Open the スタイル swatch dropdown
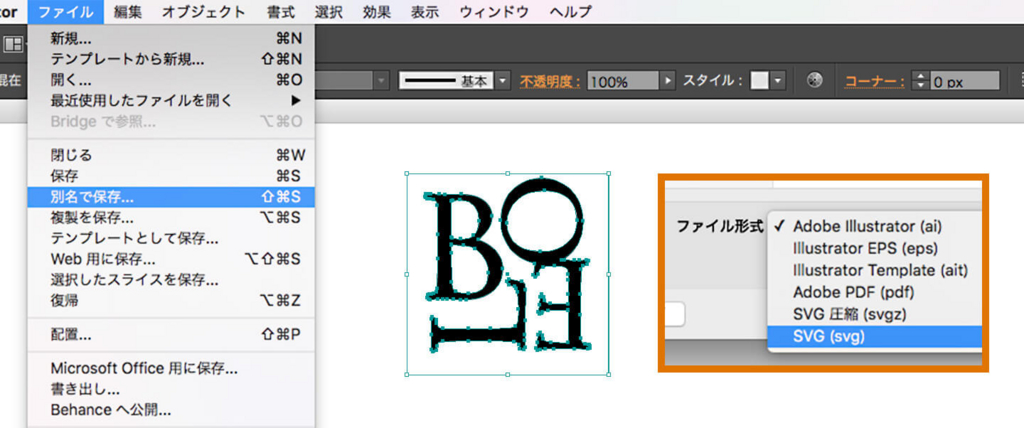Viewport: 1024px width, 428px height. [777, 81]
